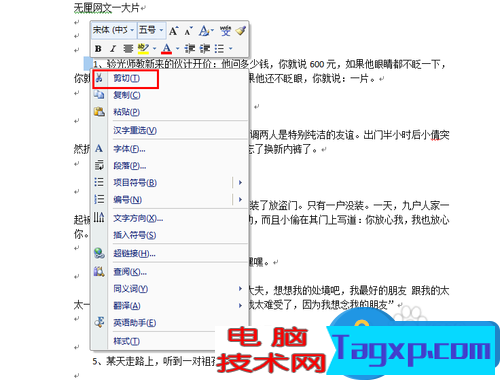This screenshot has height=380, width=500.
Task: Open the 字体(F)... dialog entry
Action: point(170,149)
